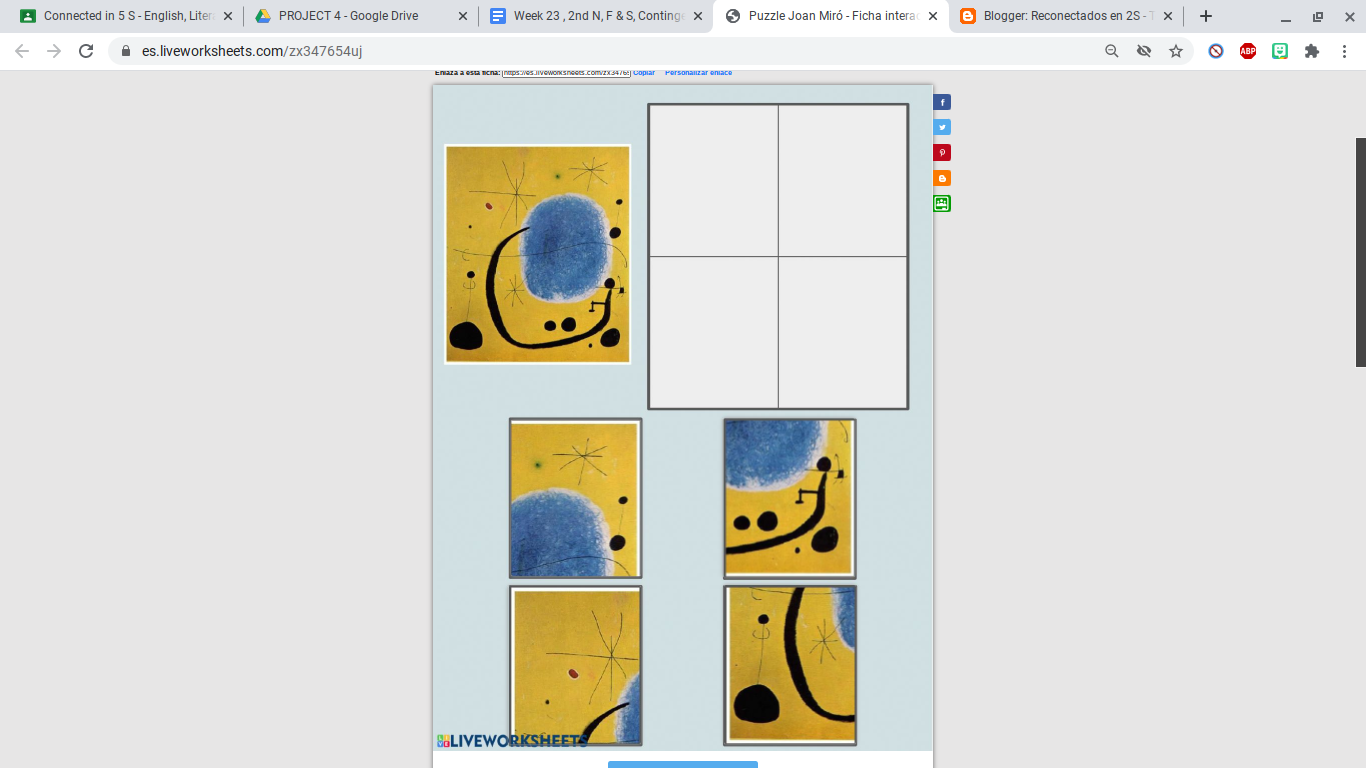Share worksheet on Blogger
Viewport: 1366px width, 768px height.
pyautogui.click(x=942, y=178)
